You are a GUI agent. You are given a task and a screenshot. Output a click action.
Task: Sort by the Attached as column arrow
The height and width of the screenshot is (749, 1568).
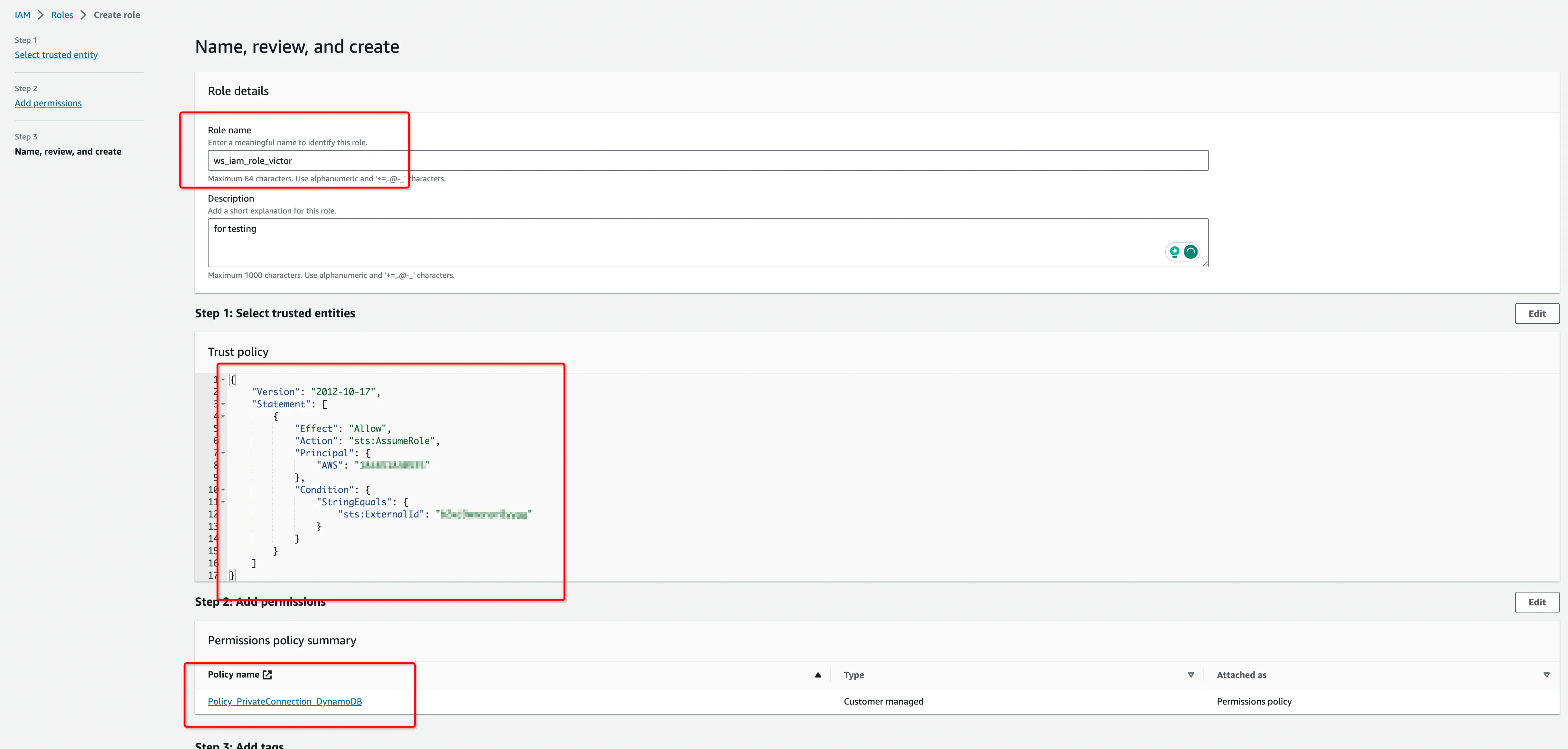click(1547, 675)
